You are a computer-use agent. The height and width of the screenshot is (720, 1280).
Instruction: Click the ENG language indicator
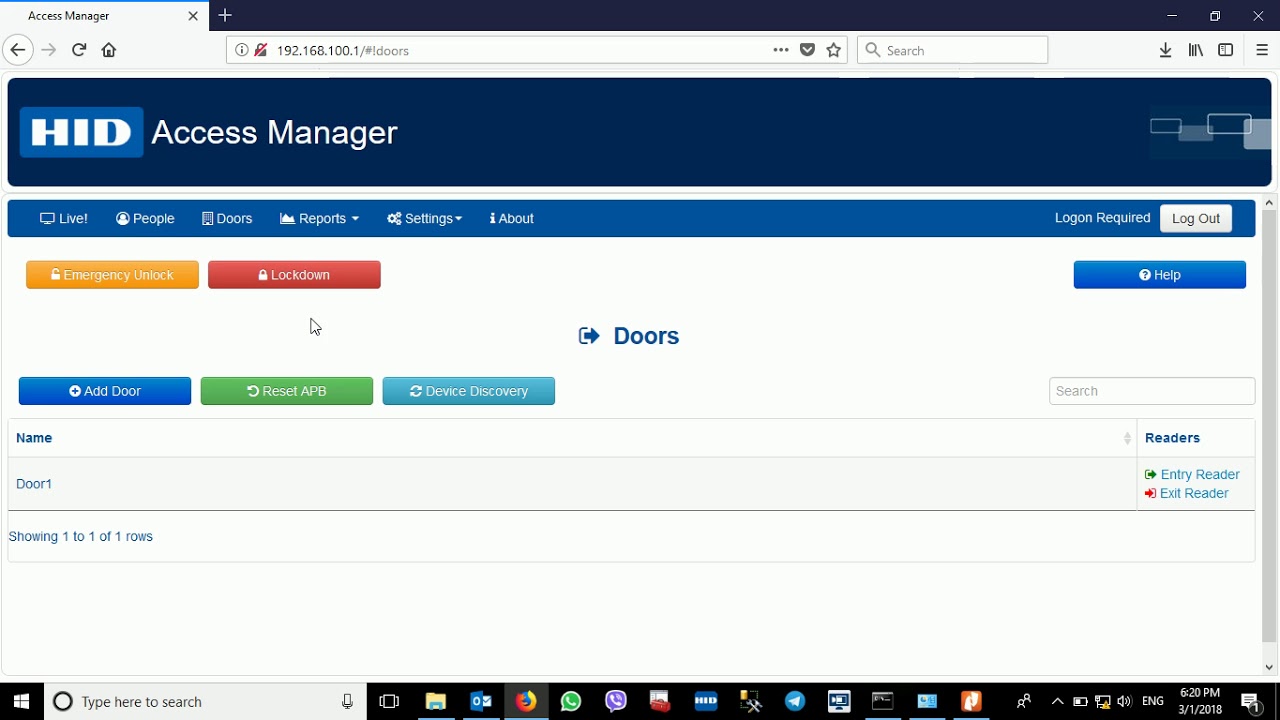[1153, 701]
